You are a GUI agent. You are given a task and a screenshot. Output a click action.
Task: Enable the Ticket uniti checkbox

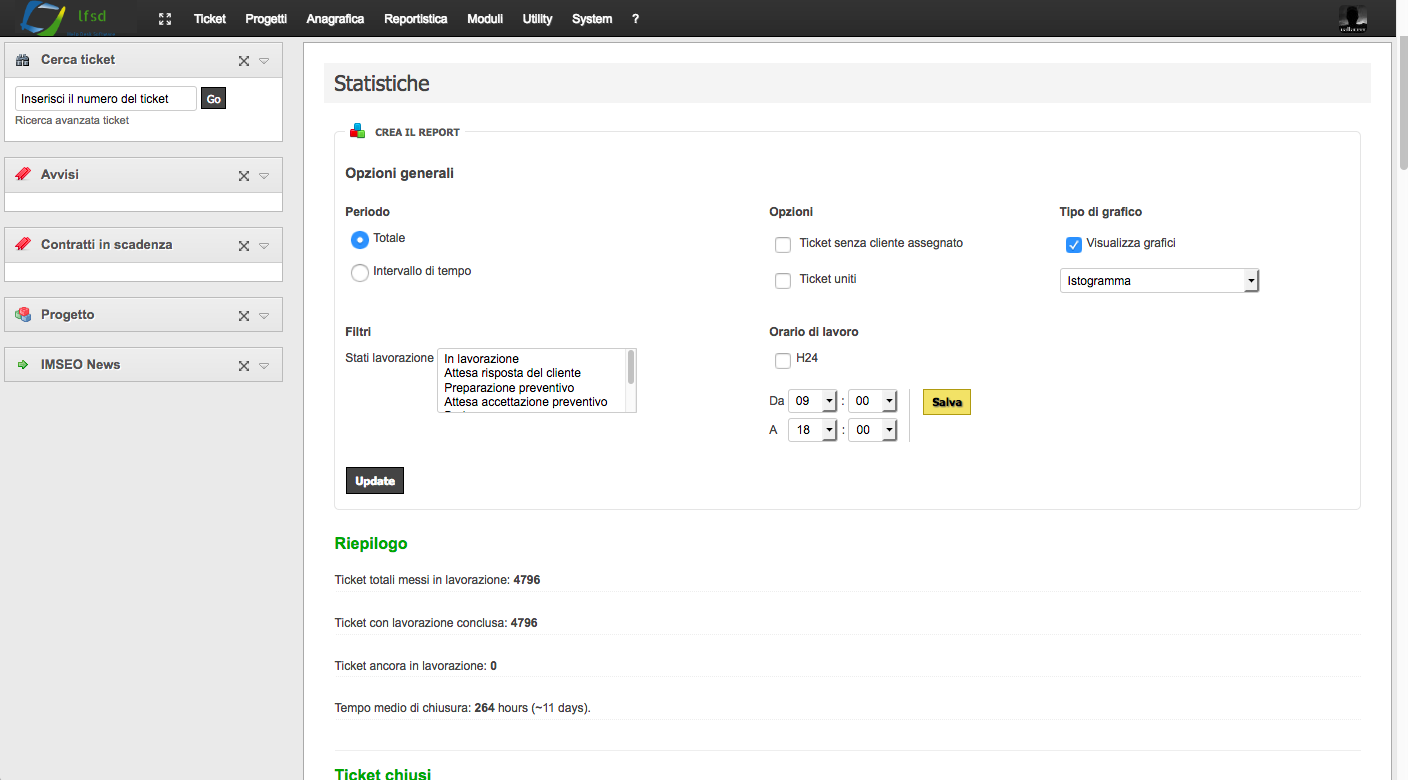coord(783,280)
